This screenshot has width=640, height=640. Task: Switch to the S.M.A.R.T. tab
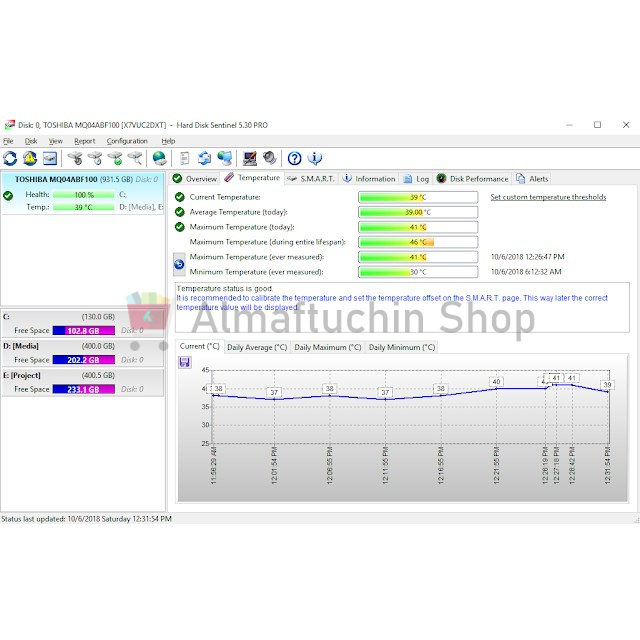coord(311,178)
